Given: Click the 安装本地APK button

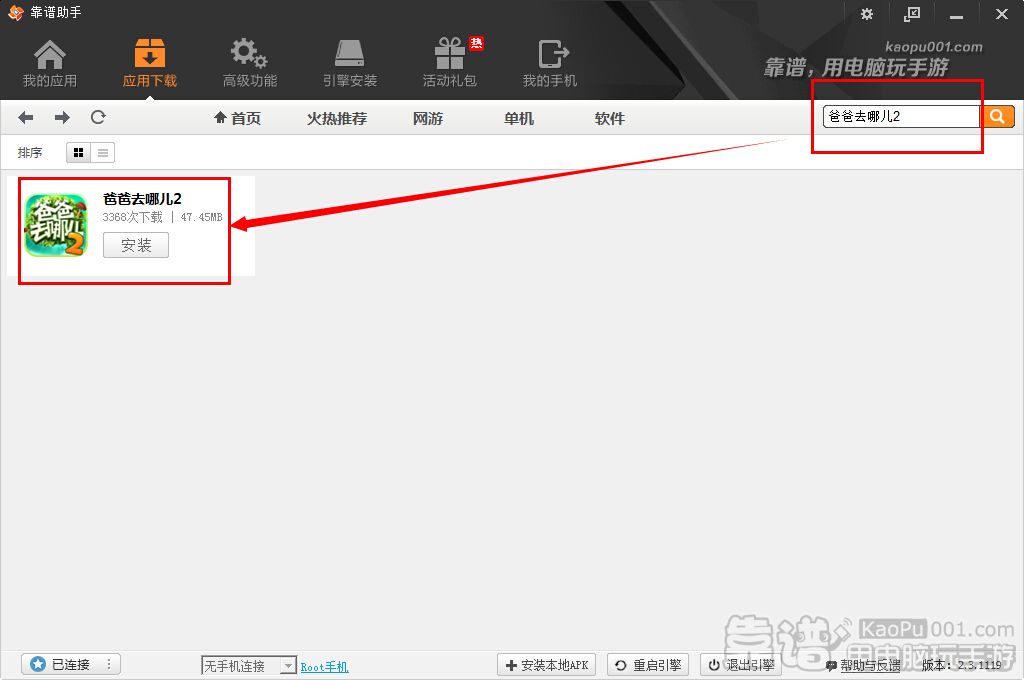Looking at the screenshot, I should [547, 665].
